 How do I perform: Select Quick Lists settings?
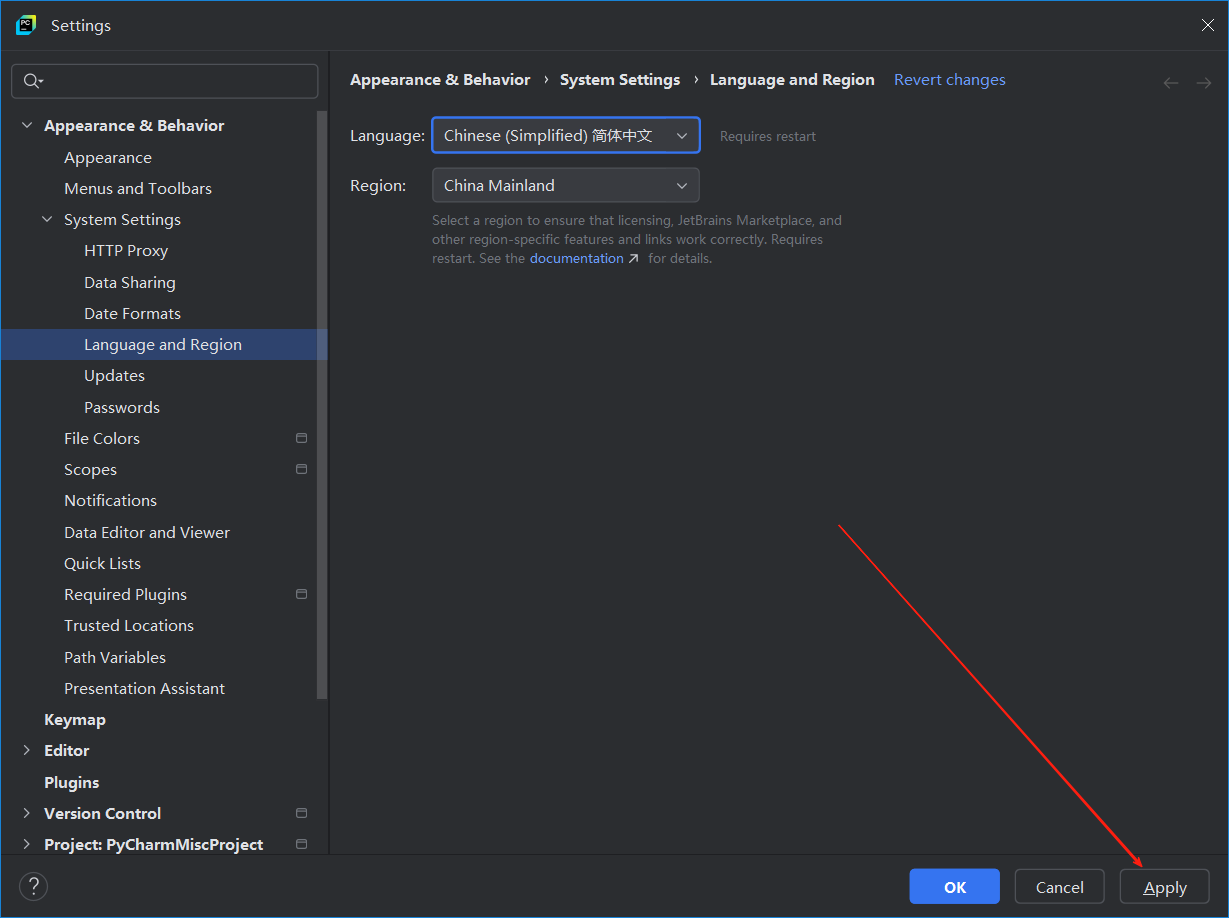click(x=103, y=563)
